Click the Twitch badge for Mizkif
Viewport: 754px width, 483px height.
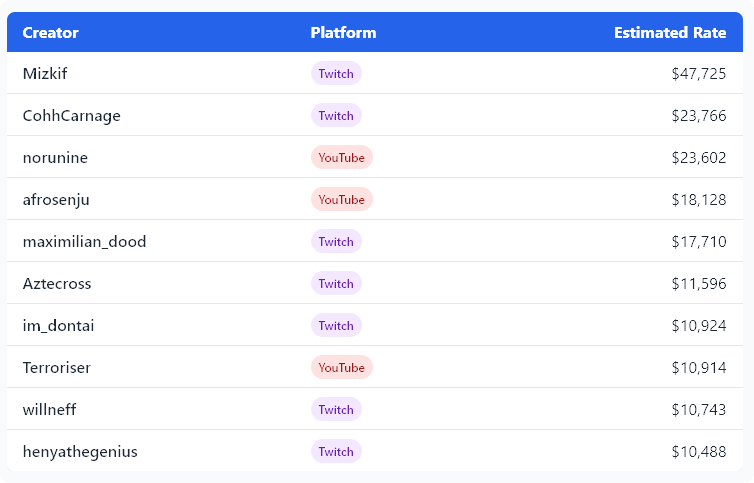[336, 73]
